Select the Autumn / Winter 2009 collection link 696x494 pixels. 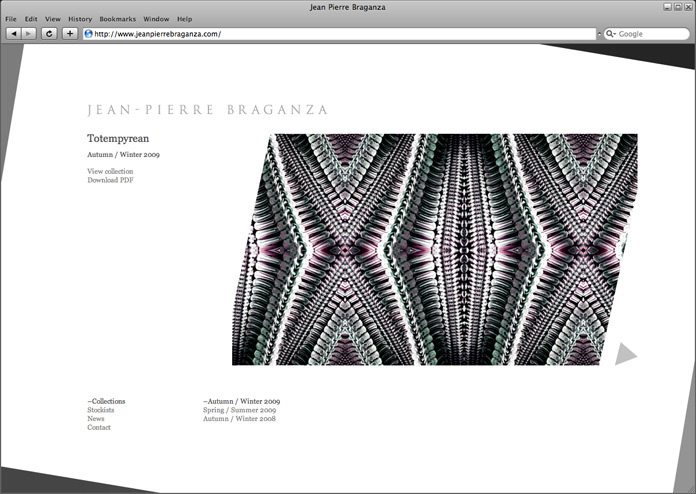point(241,401)
